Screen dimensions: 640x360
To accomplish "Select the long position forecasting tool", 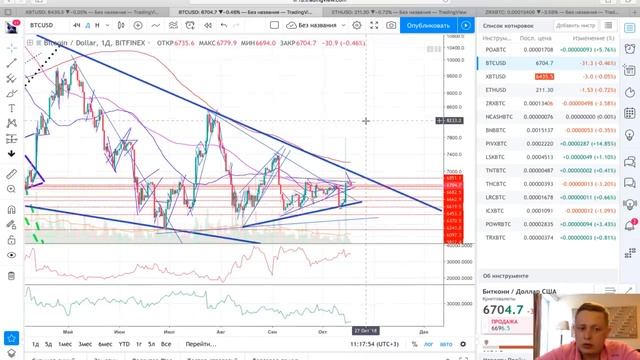I will [x=11, y=139].
